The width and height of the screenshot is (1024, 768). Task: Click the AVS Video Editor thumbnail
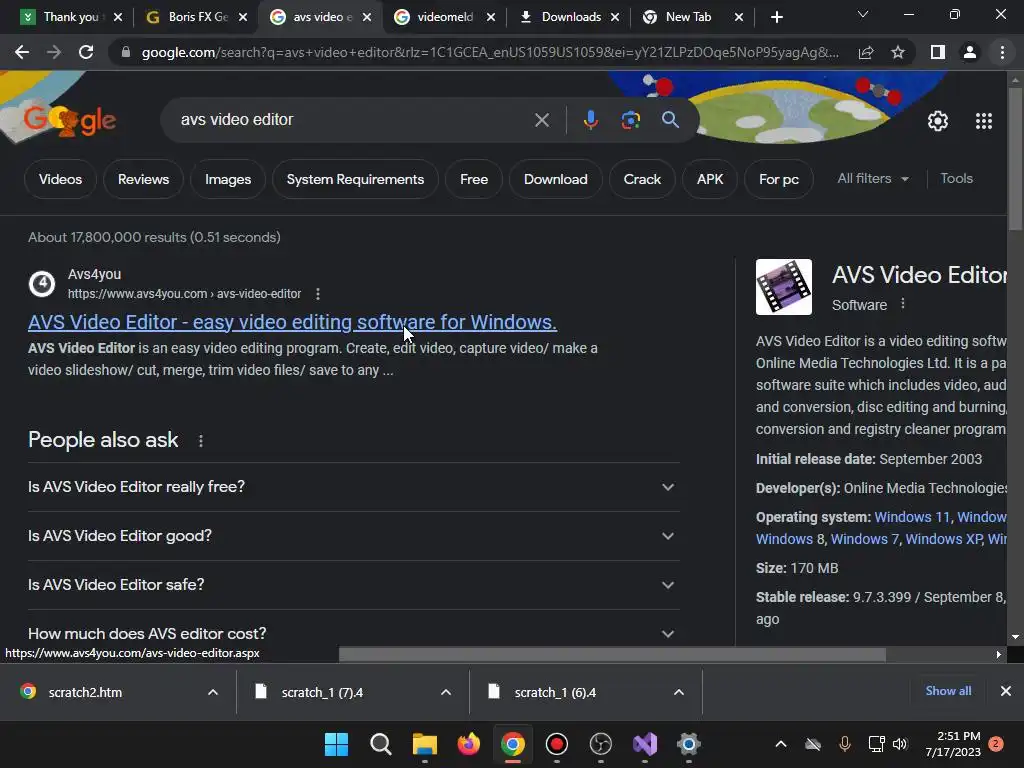pos(784,287)
